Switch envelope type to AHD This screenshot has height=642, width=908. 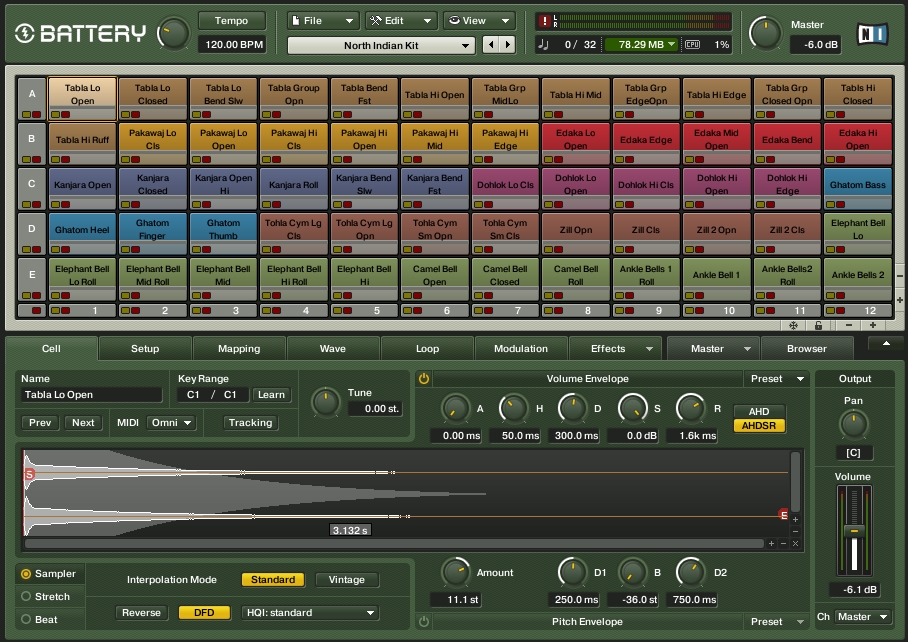click(x=759, y=411)
